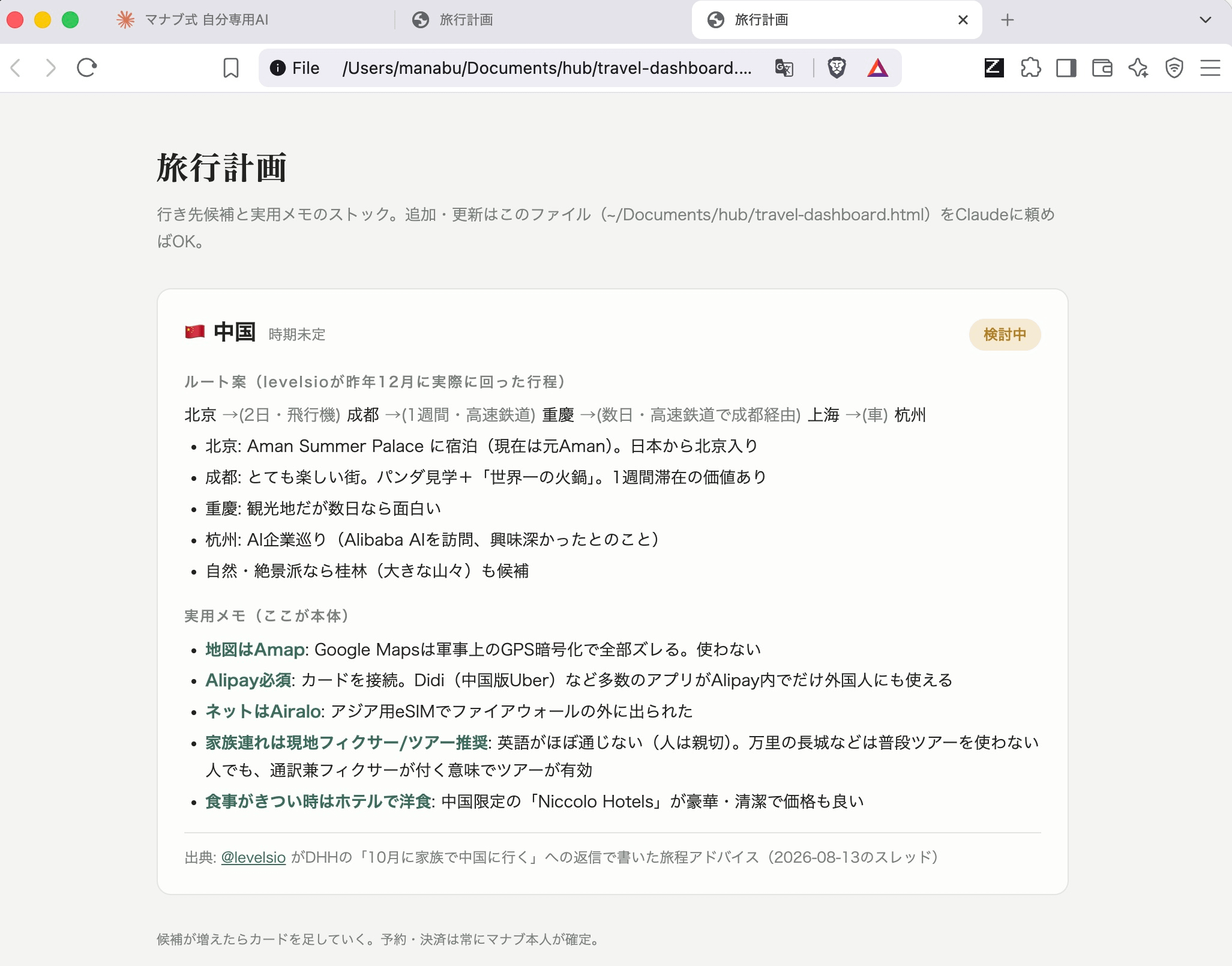Go back to the previous page

click(16, 68)
